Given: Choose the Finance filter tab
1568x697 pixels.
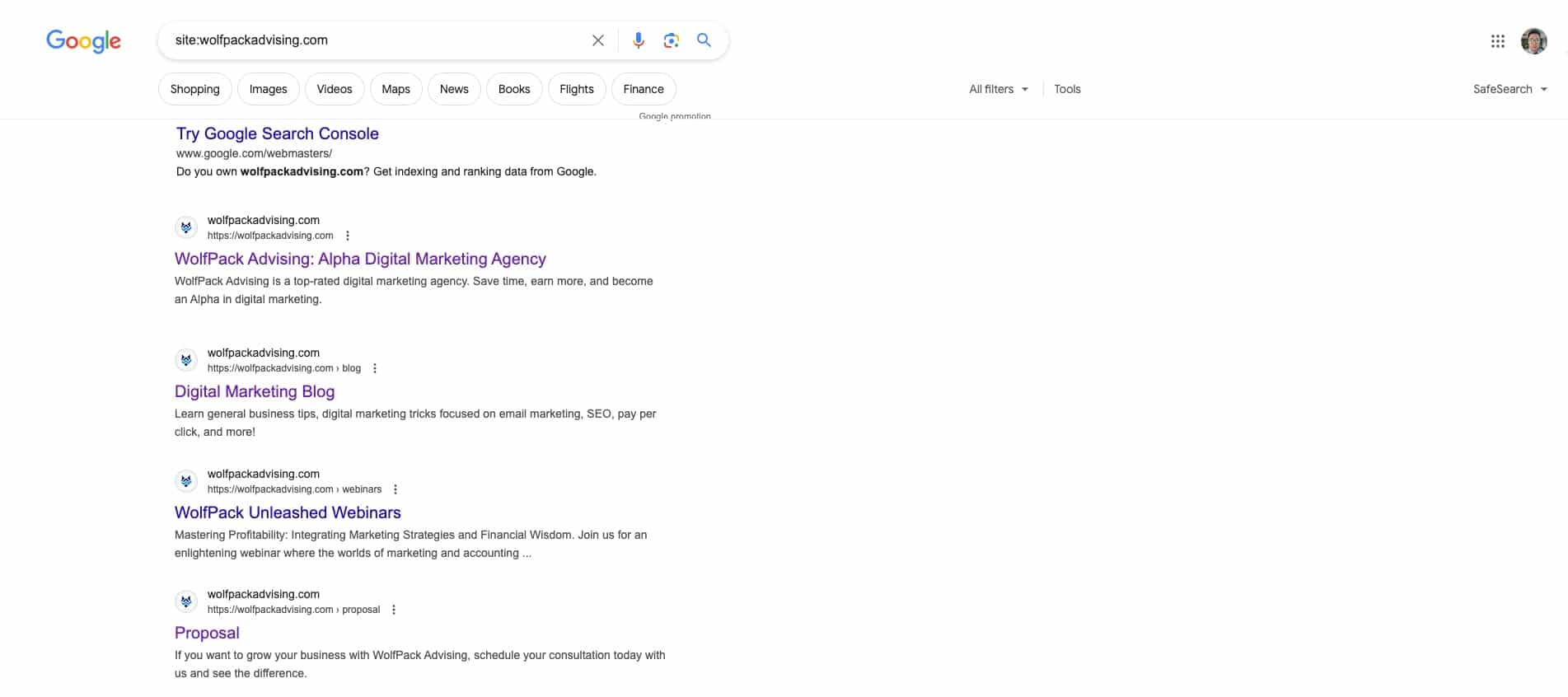Looking at the screenshot, I should 644,89.
